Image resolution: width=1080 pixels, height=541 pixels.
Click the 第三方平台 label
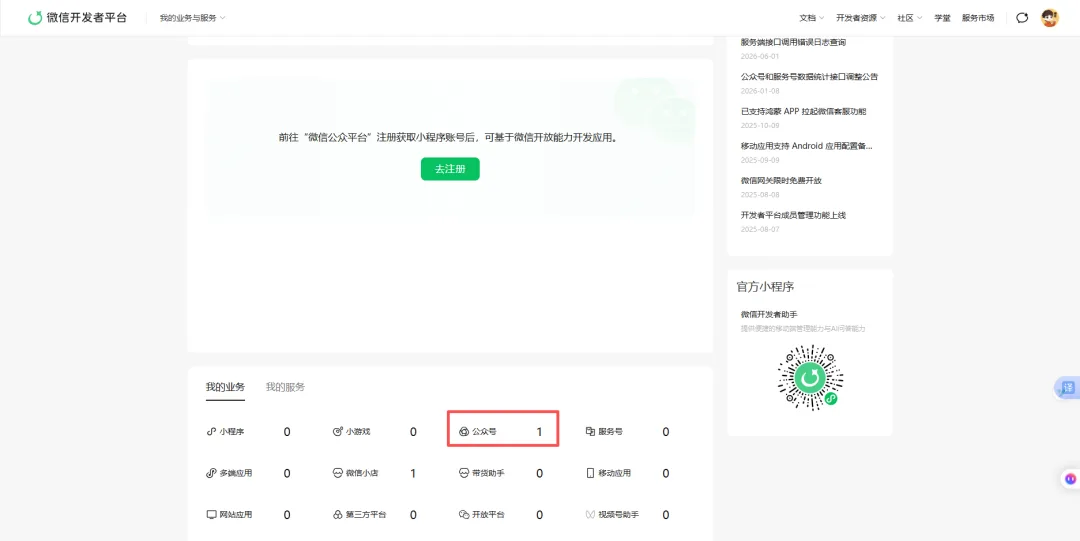pyautogui.click(x=366, y=515)
